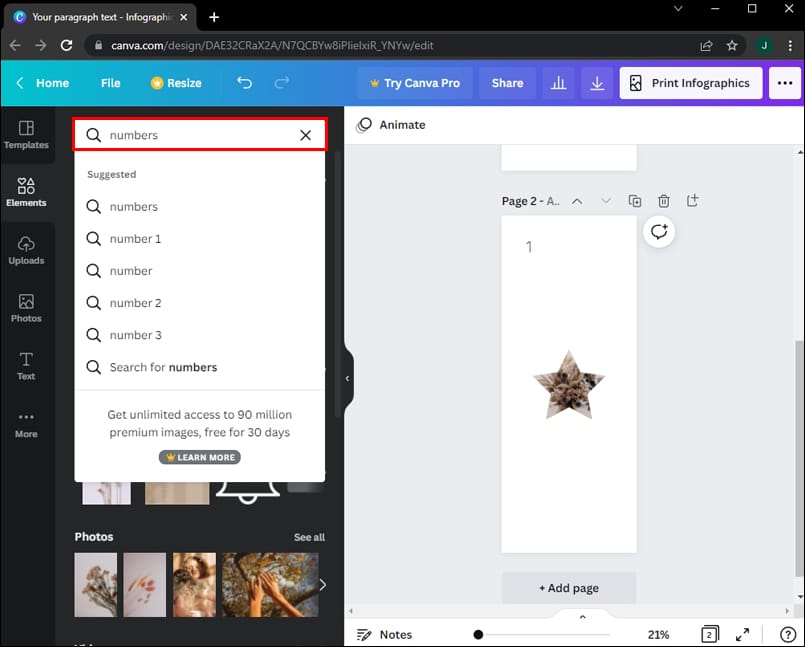Open the File menu
Screen dimensions: 805x647
(110, 83)
